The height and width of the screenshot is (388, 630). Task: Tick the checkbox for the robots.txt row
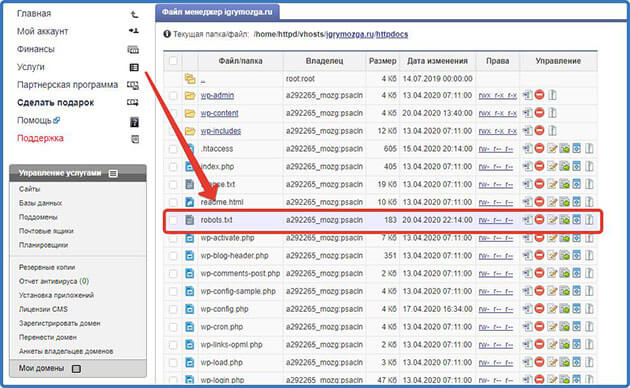coord(173,220)
